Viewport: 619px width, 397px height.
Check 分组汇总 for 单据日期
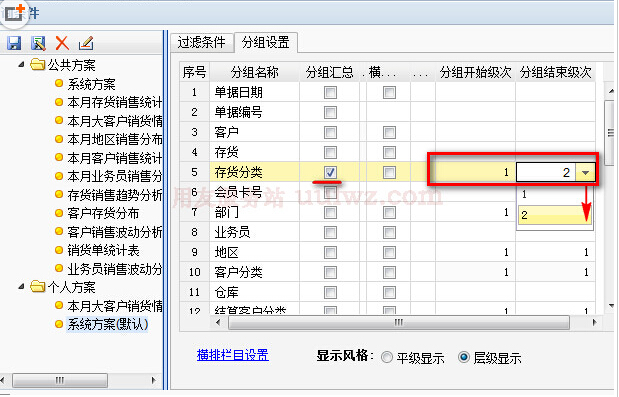[330, 92]
